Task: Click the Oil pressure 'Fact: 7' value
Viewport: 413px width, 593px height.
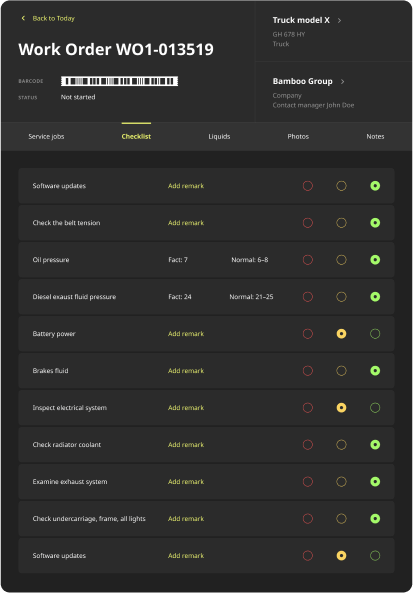Action: pyautogui.click(x=178, y=260)
